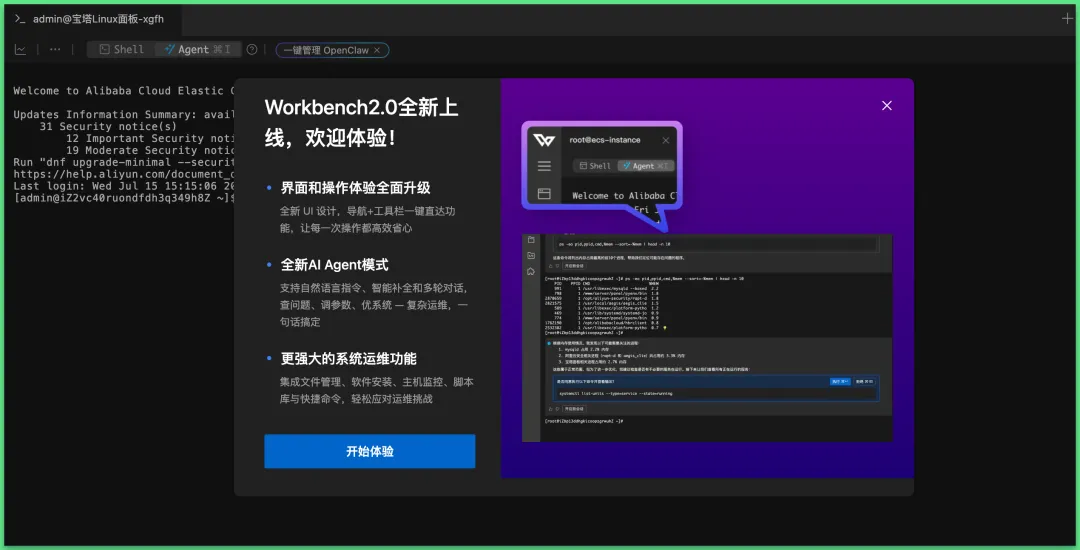Open the more options ellipsis menu
The height and width of the screenshot is (550, 1080).
[x=55, y=50]
